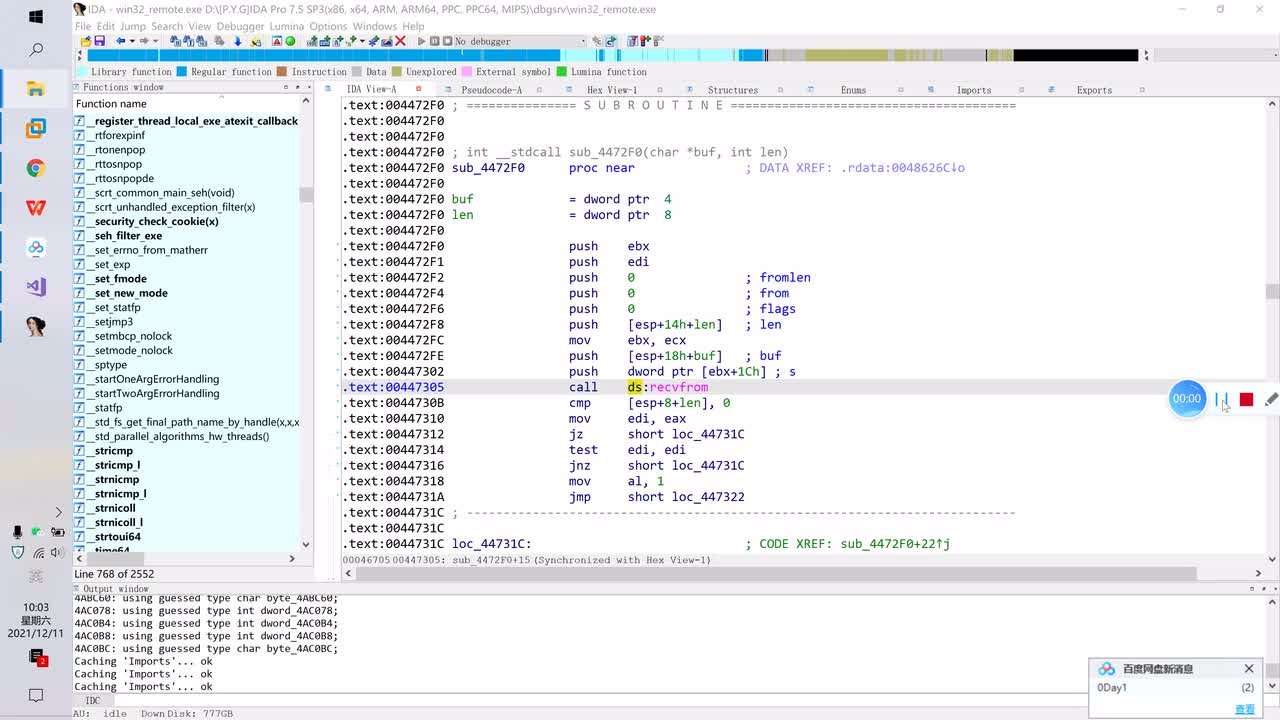Screen dimensions: 1280x720
Task: Click the blue down arrow toolbar icon
Action: coord(237,41)
